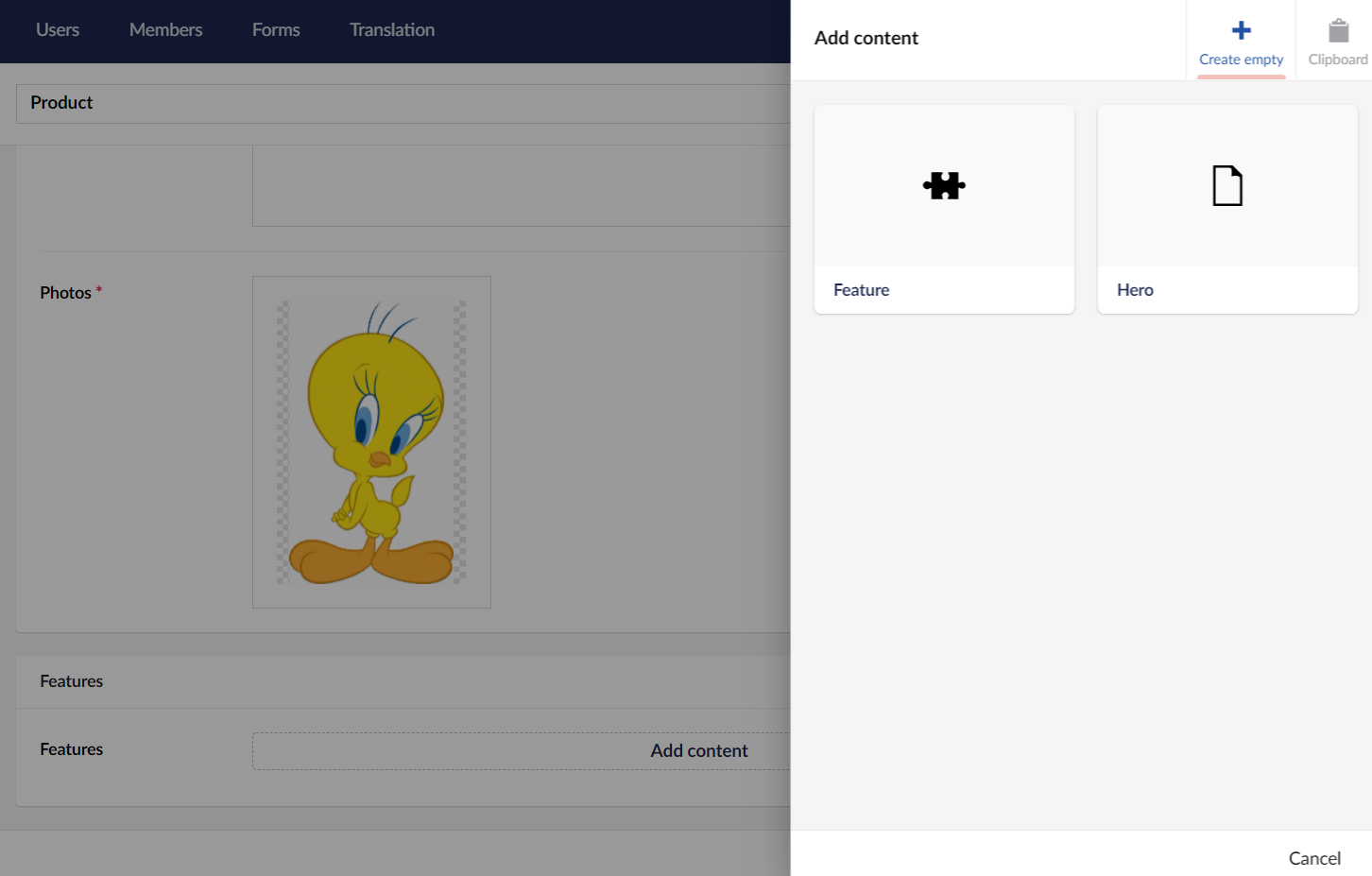
Task: Switch to the Create empty tab label
Action: [x=1241, y=60]
